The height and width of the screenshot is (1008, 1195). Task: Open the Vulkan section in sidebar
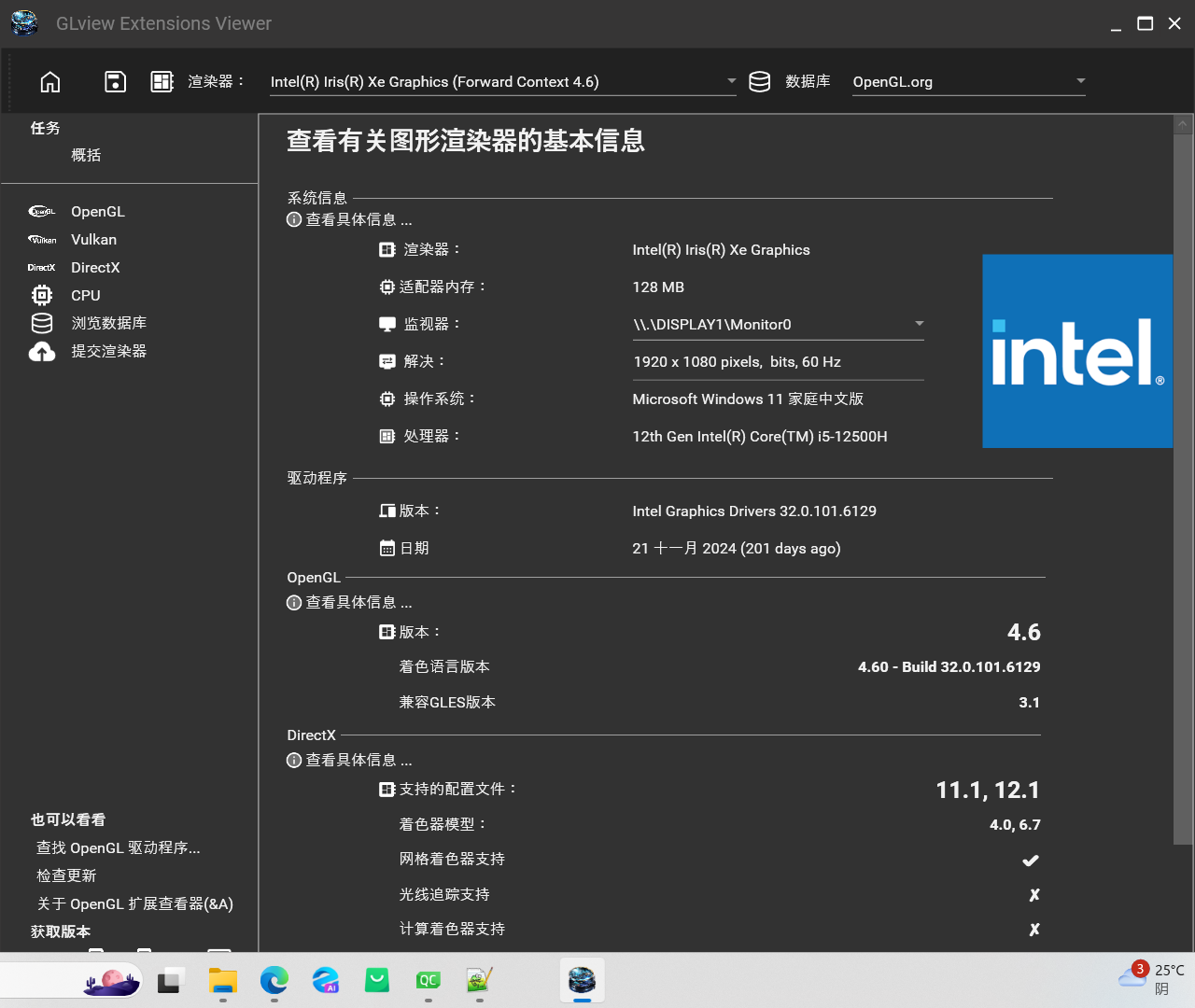pos(93,240)
